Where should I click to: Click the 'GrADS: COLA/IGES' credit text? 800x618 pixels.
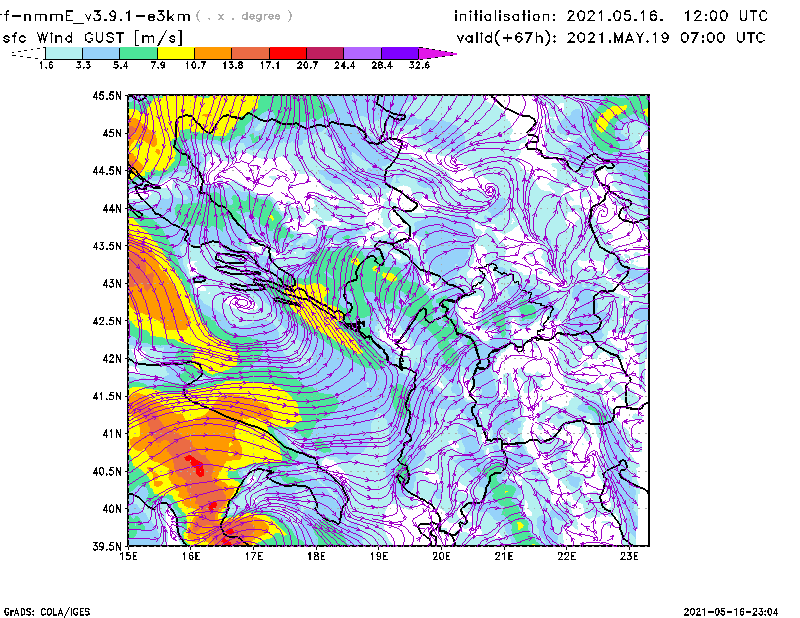(47, 612)
